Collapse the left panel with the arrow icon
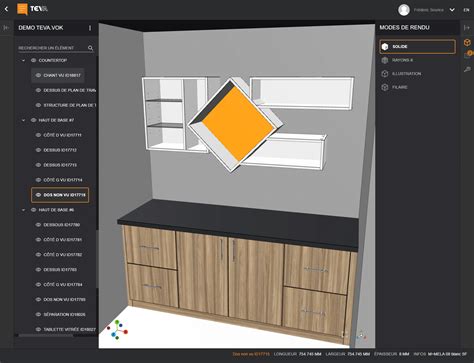Screen dimensions: 474x363 (6, 28)
